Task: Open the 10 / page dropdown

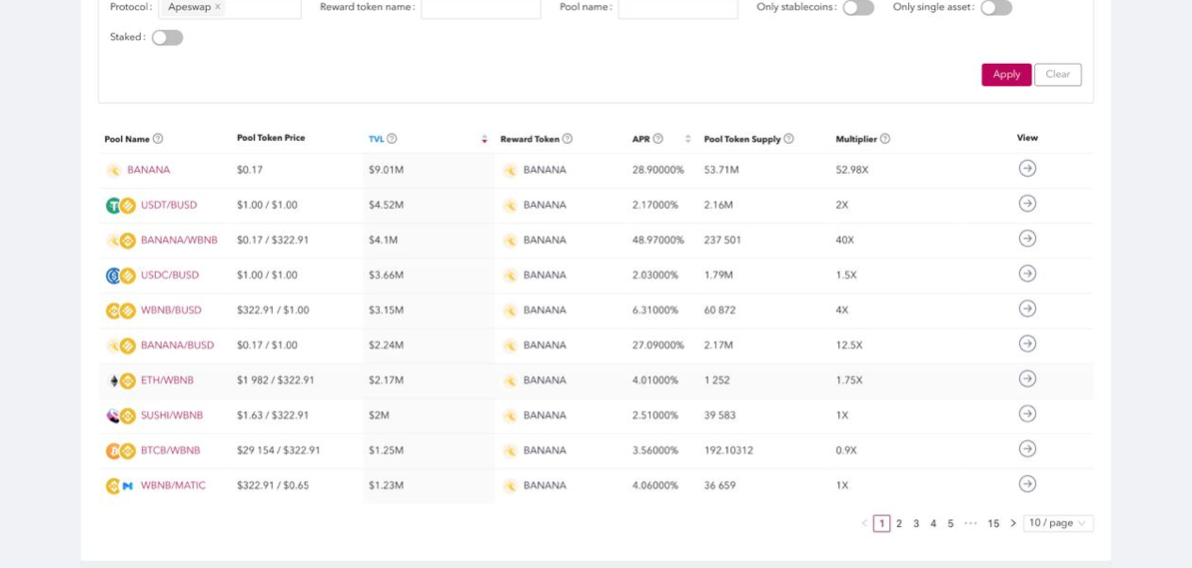Action: (x=1057, y=523)
